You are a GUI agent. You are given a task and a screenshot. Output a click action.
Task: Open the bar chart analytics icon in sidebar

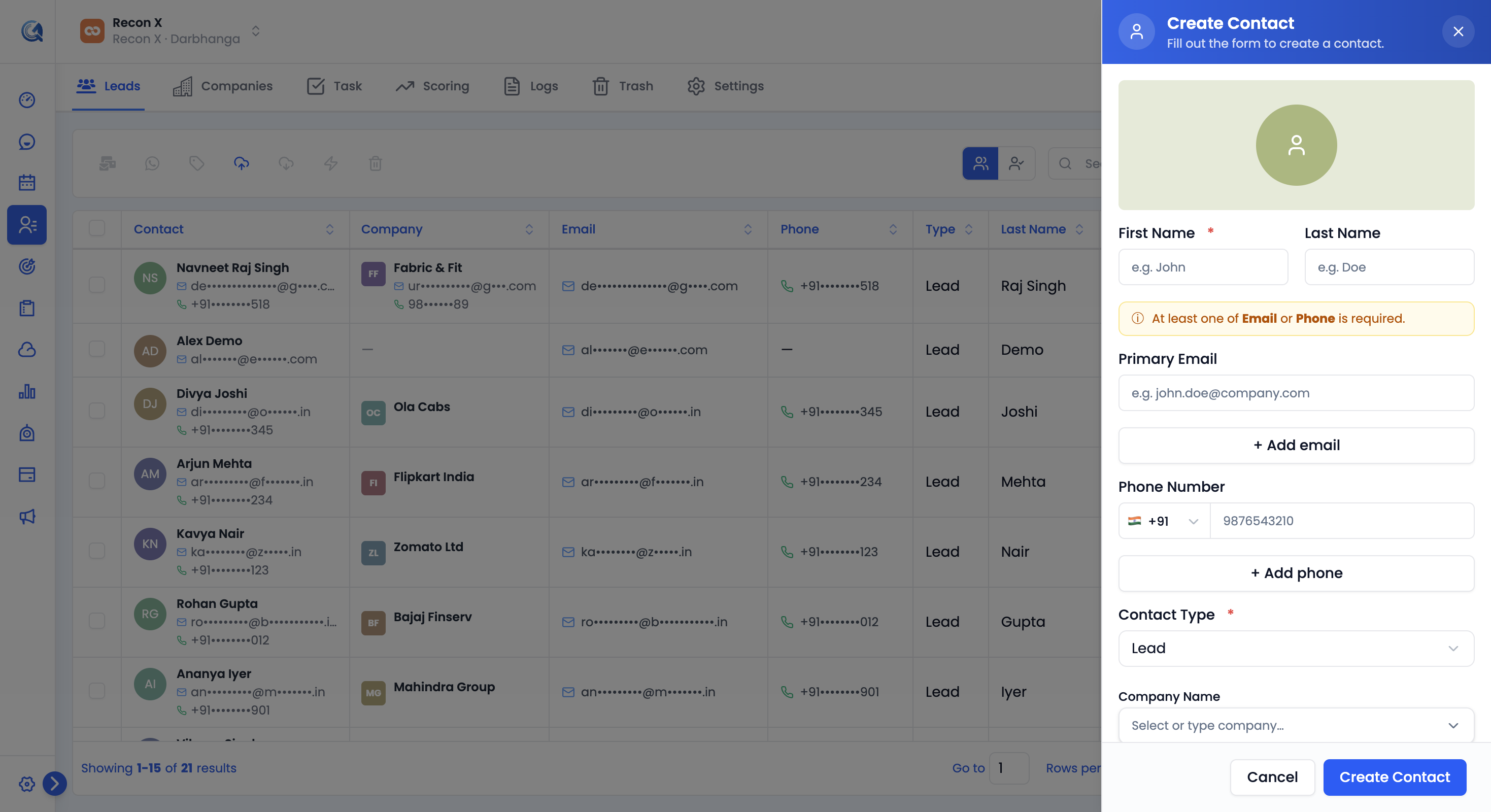coord(26,391)
